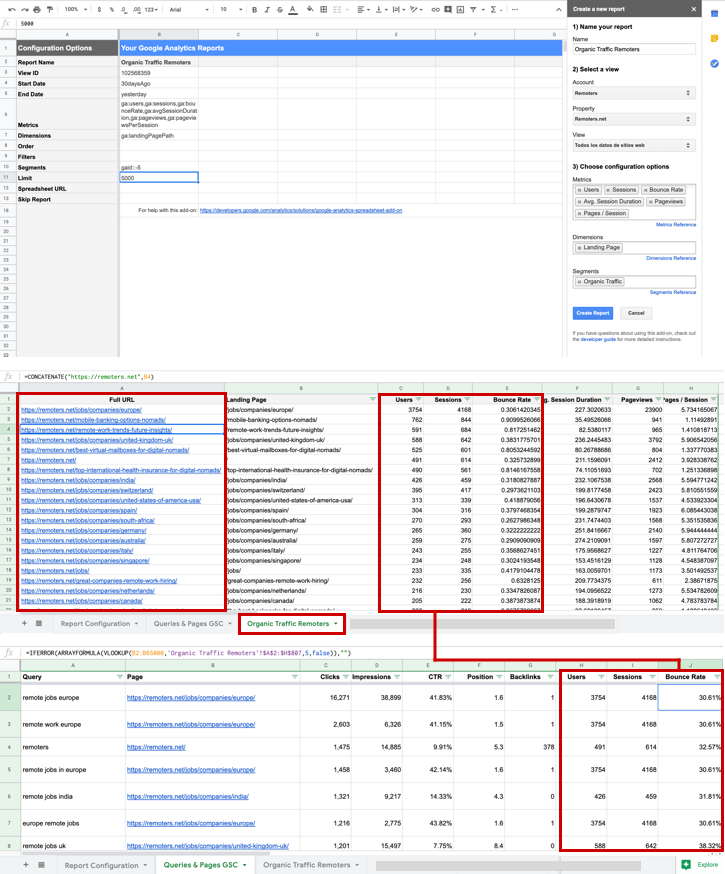Remove the Landing Page dimension chip
Screen dimensions: 725x874
pos(580,247)
